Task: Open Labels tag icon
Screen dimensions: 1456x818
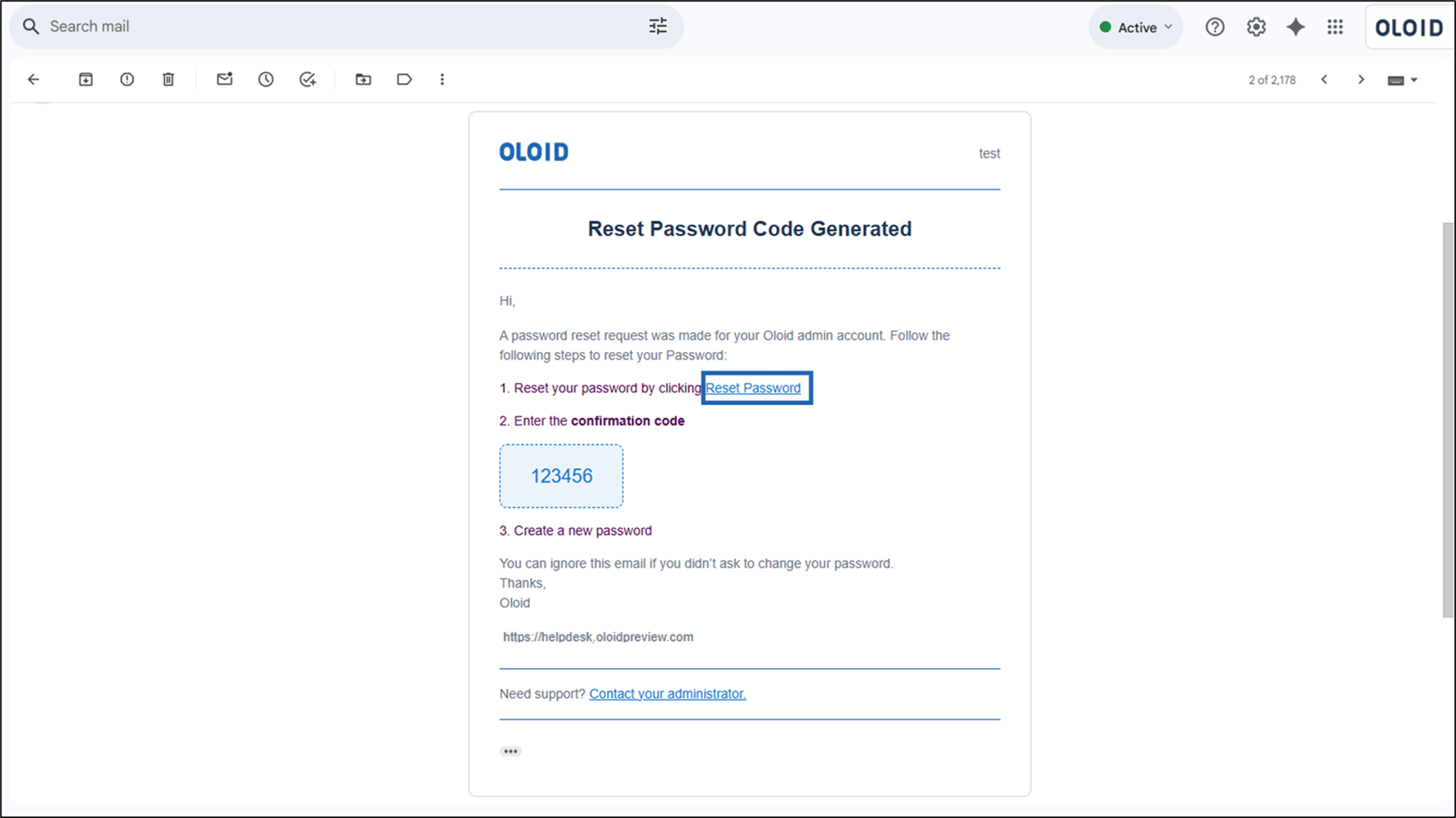Action: click(404, 79)
